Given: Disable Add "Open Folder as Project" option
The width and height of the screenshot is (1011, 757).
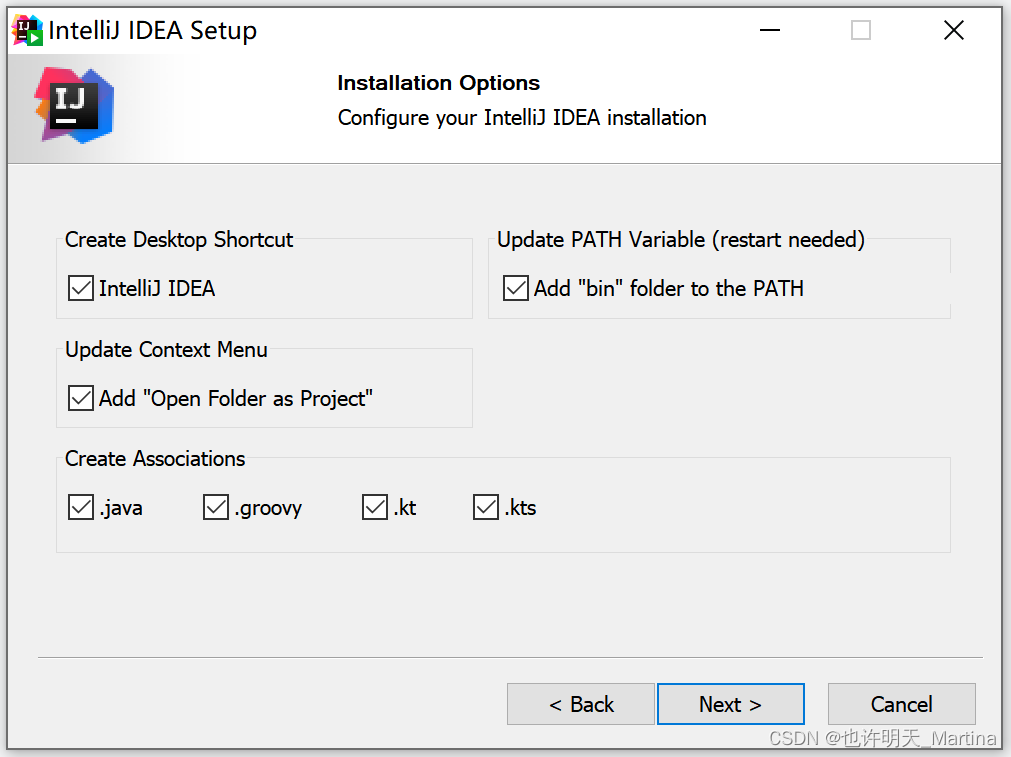Looking at the screenshot, I should pos(80,398).
